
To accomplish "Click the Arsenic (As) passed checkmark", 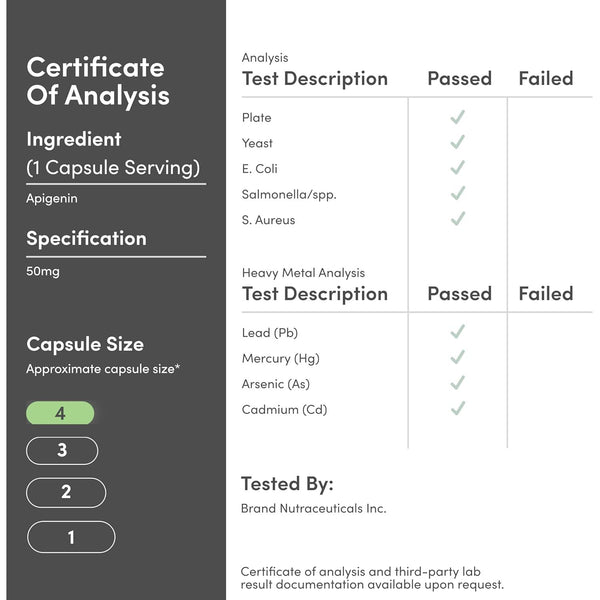I will (x=457, y=383).
